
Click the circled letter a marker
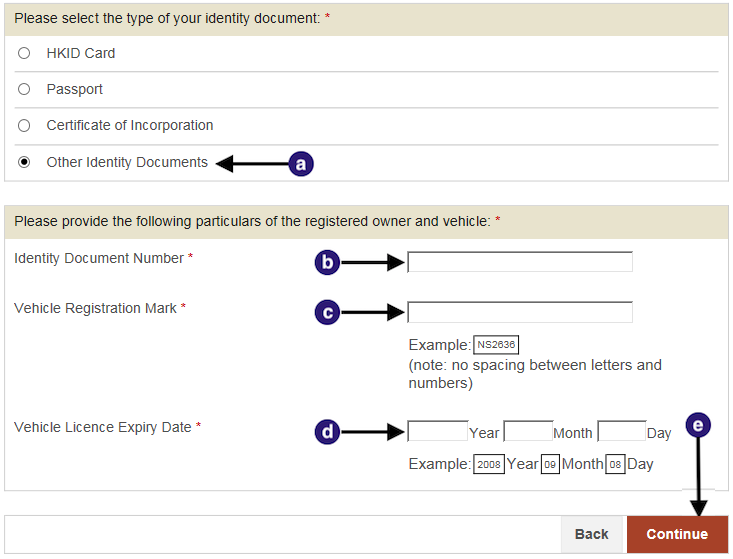(301, 164)
